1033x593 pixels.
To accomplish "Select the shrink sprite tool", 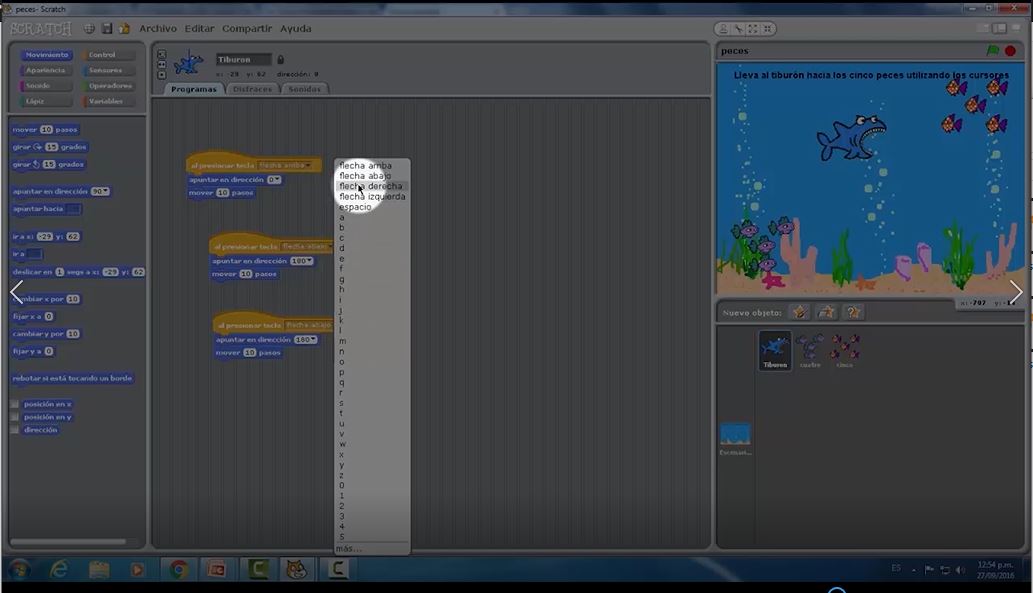I will pos(767,29).
